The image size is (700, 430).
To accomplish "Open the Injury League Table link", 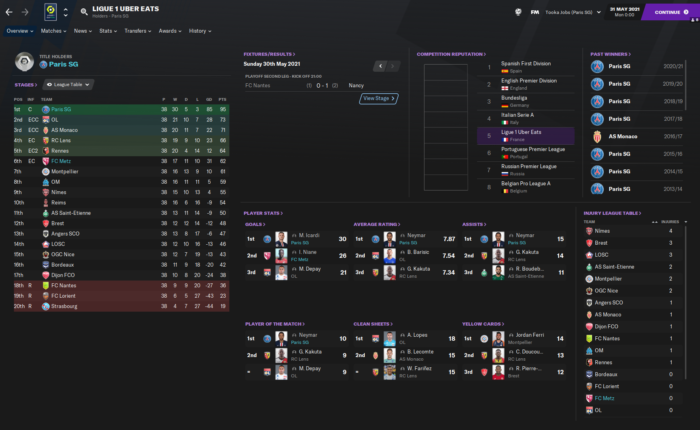I will [x=612, y=213].
